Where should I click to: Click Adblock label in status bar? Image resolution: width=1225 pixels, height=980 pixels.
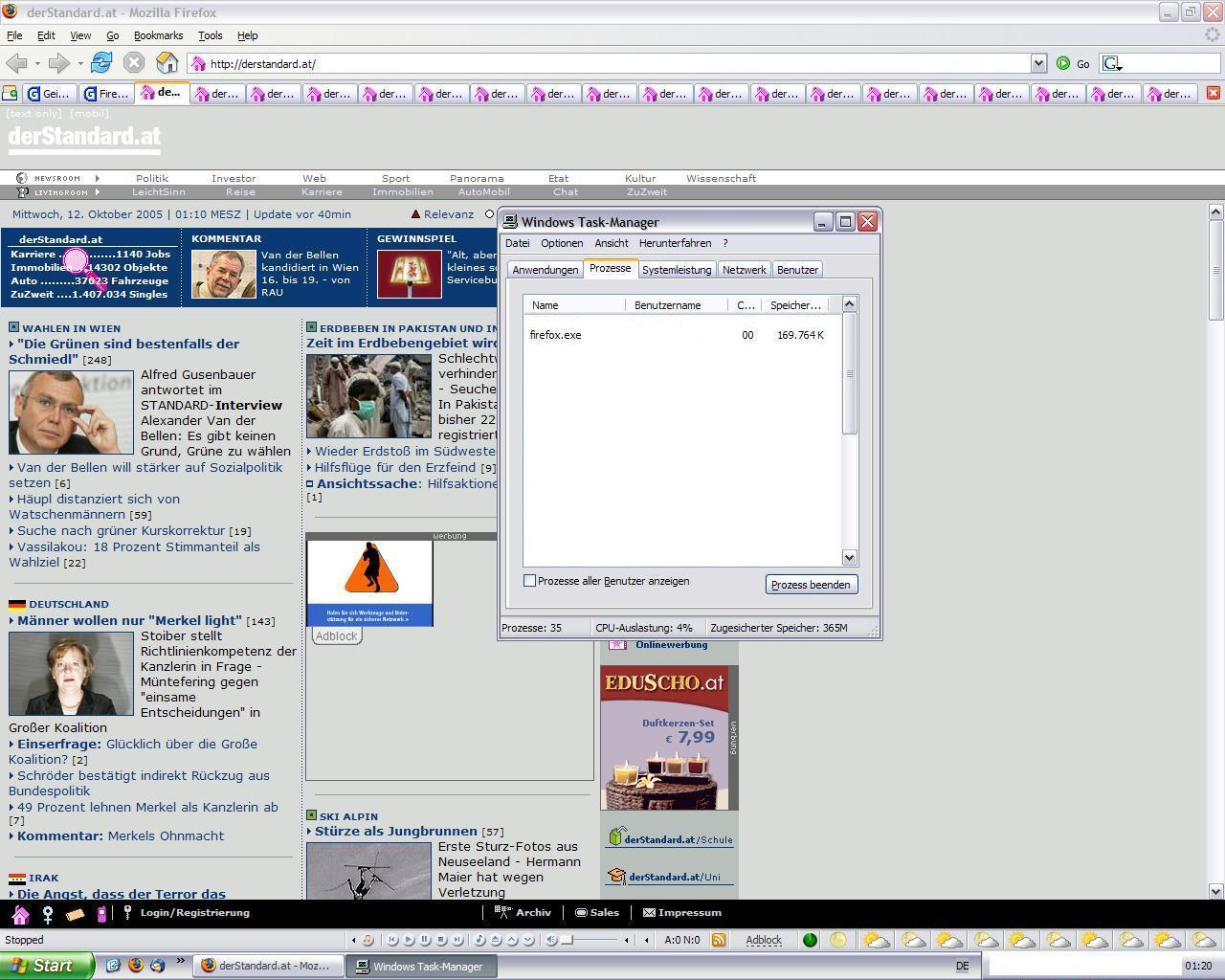(x=764, y=940)
